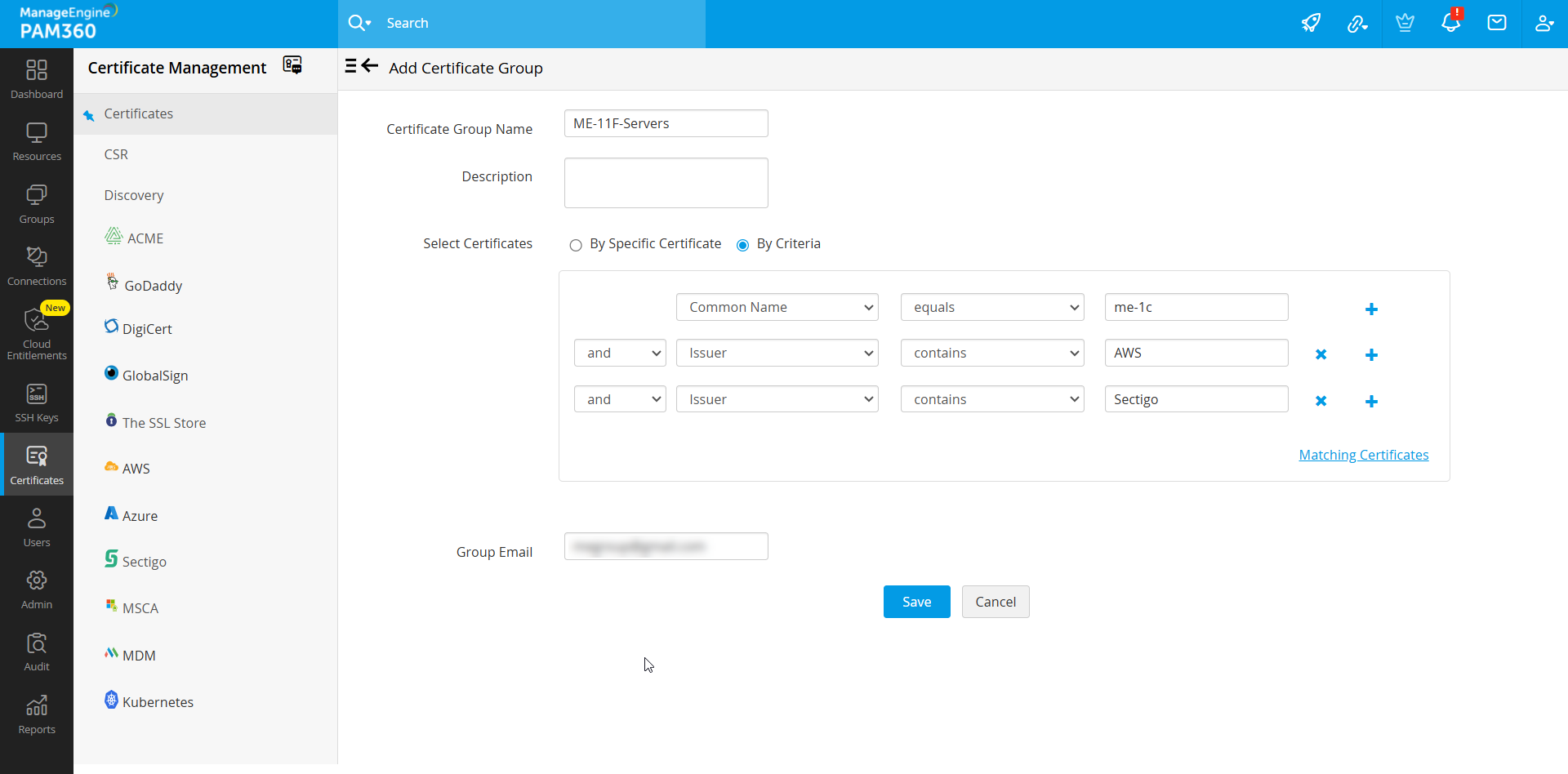Select Discovery in Certificate Management menu
1568x774 pixels.
(x=134, y=195)
